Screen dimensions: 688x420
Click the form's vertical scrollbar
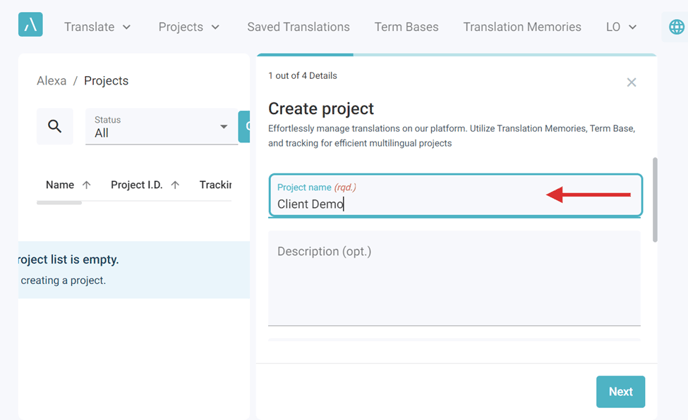coord(655,200)
